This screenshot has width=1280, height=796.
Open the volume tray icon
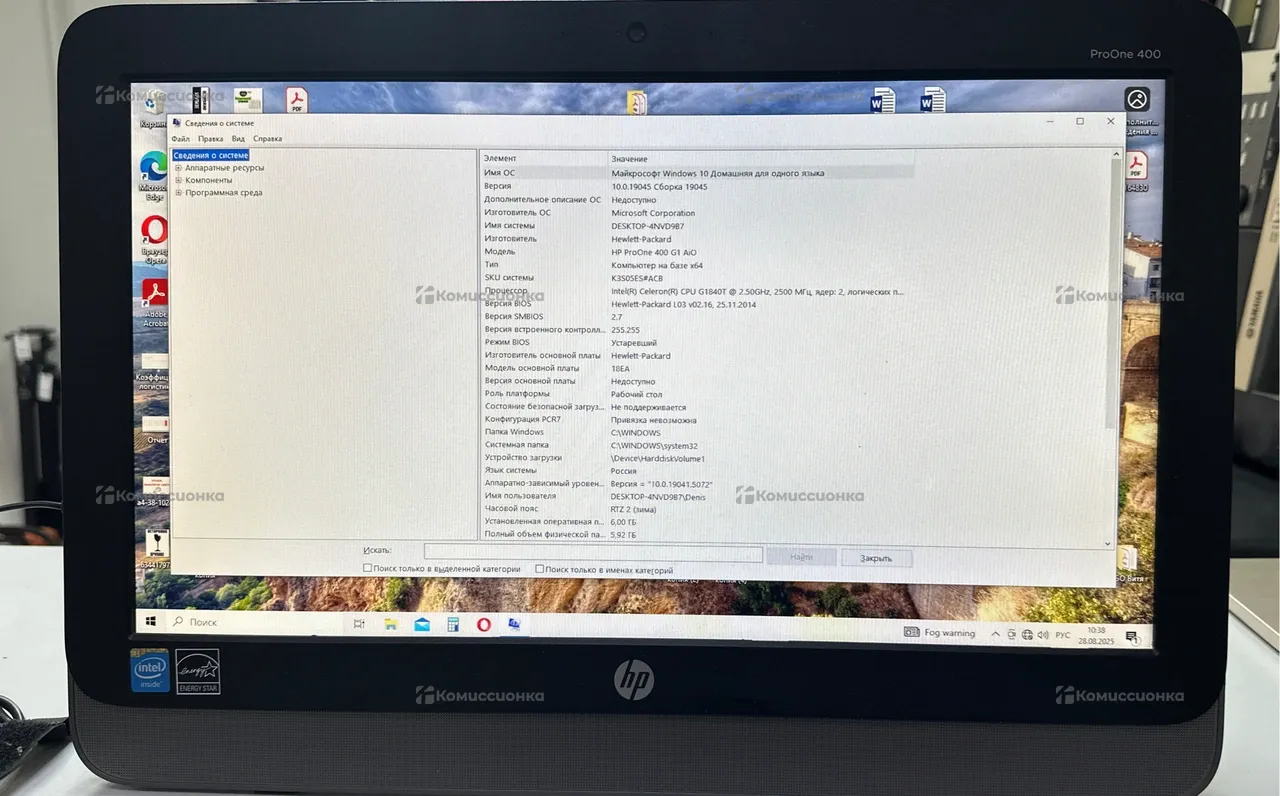point(1042,634)
